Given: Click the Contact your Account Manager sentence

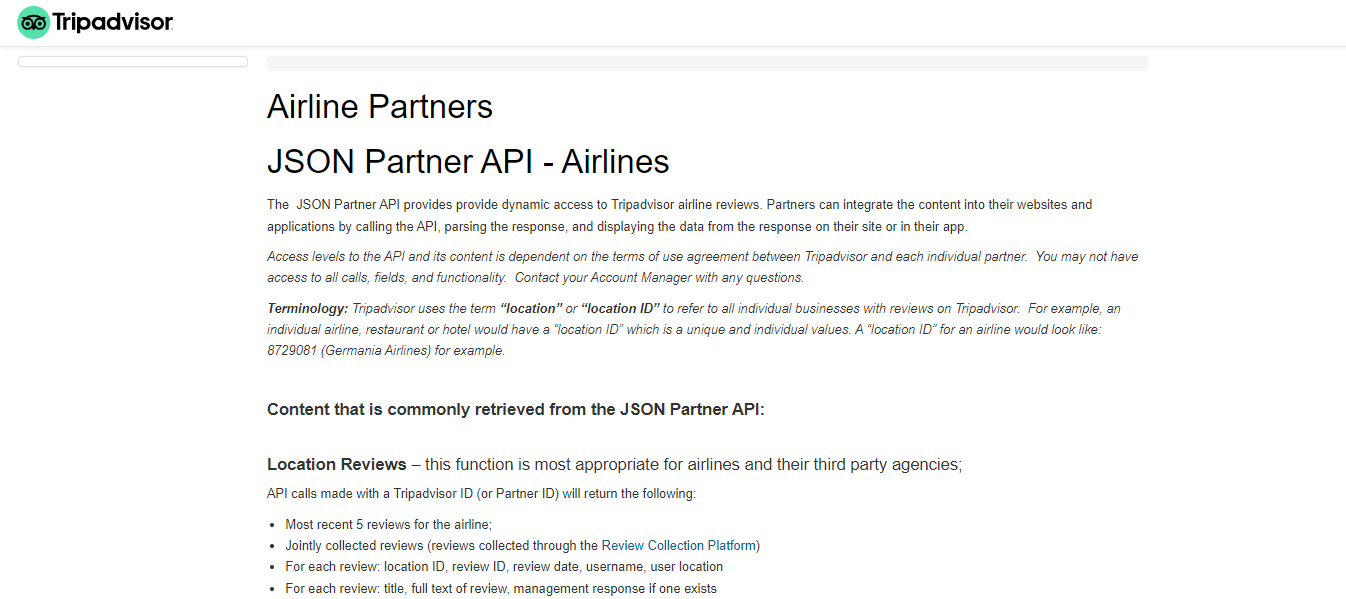Looking at the screenshot, I should click(x=659, y=278).
